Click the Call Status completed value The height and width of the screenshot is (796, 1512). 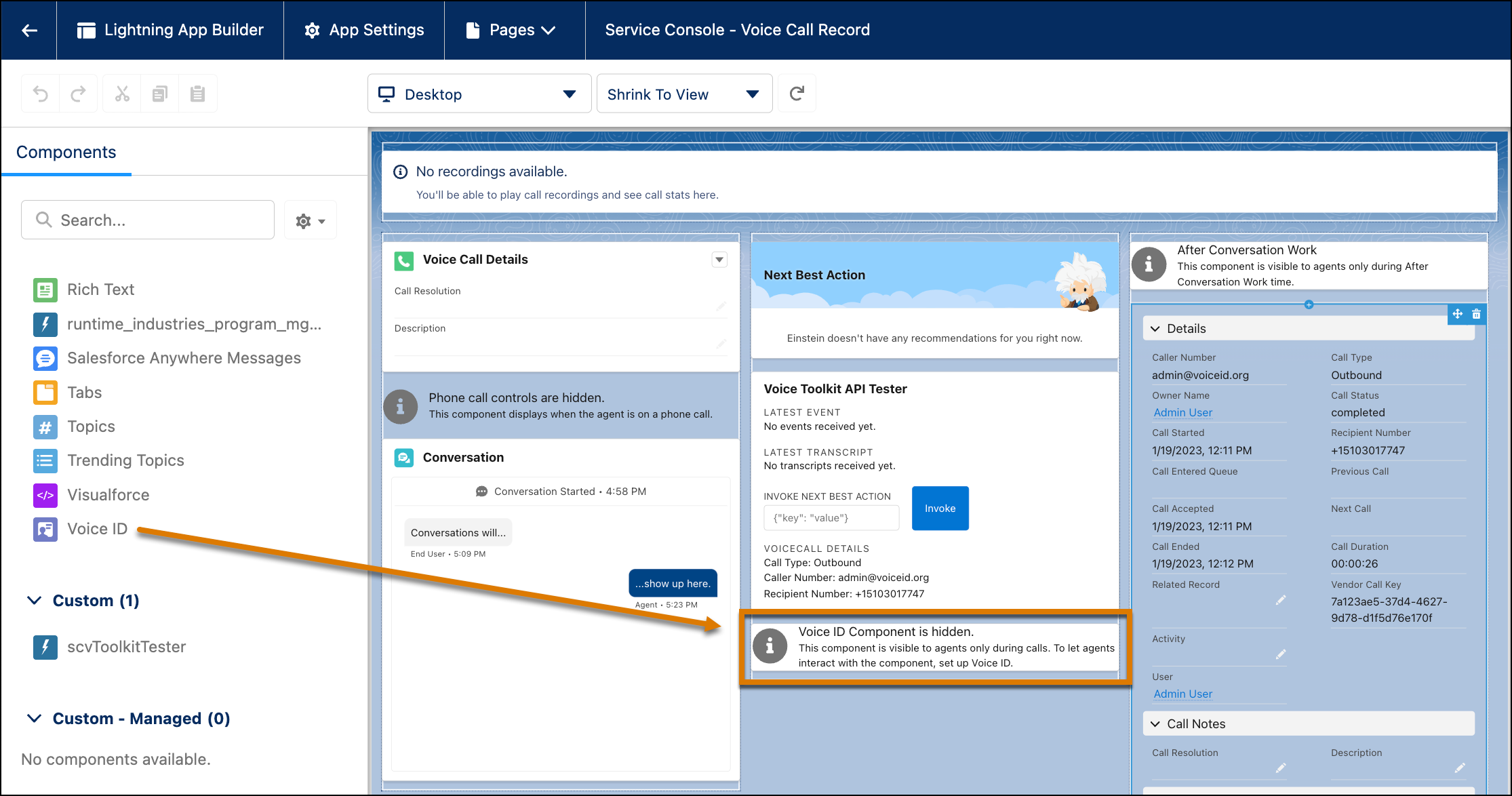coord(1358,412)
